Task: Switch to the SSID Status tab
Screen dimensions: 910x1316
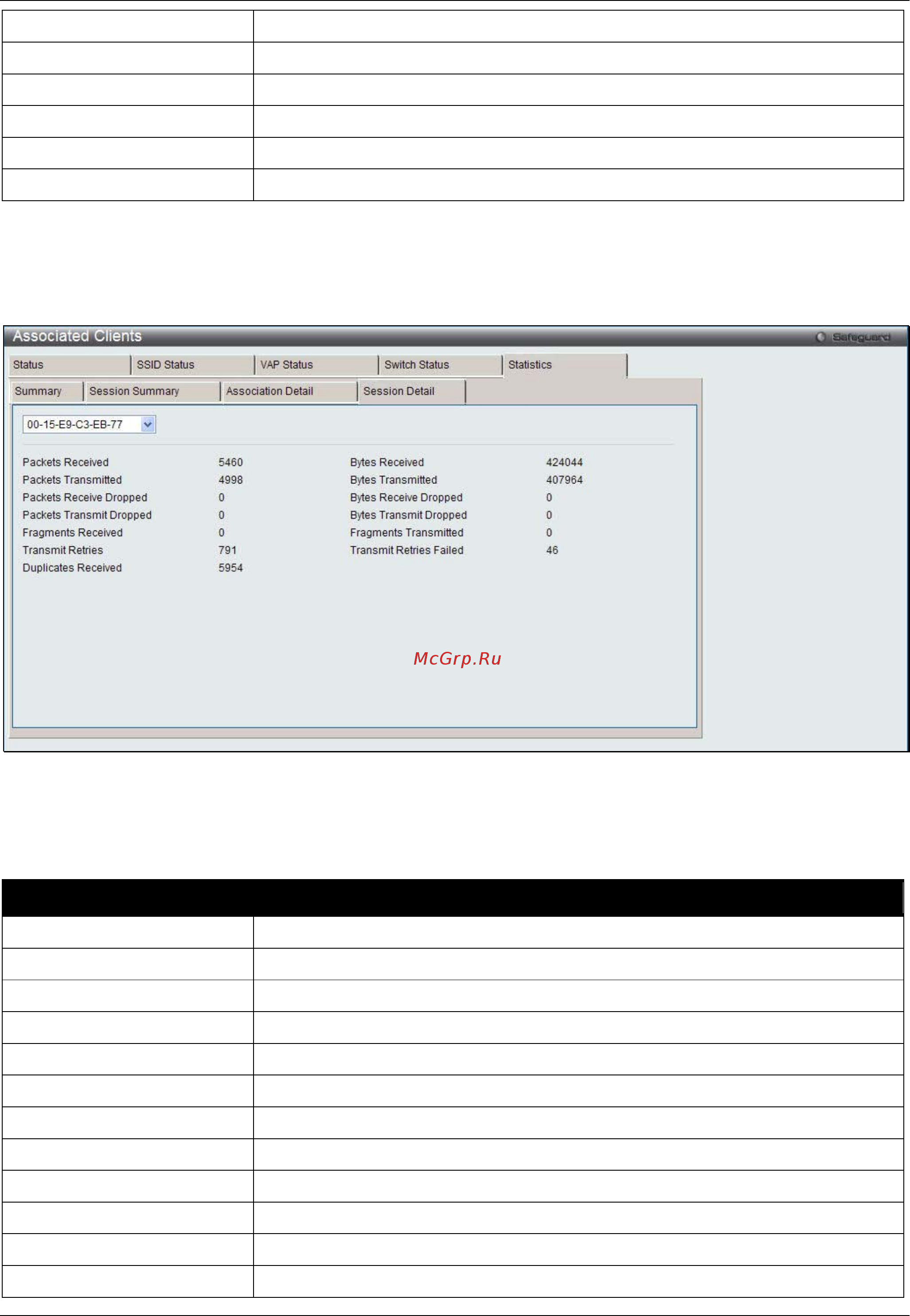Action: point(193,365)
